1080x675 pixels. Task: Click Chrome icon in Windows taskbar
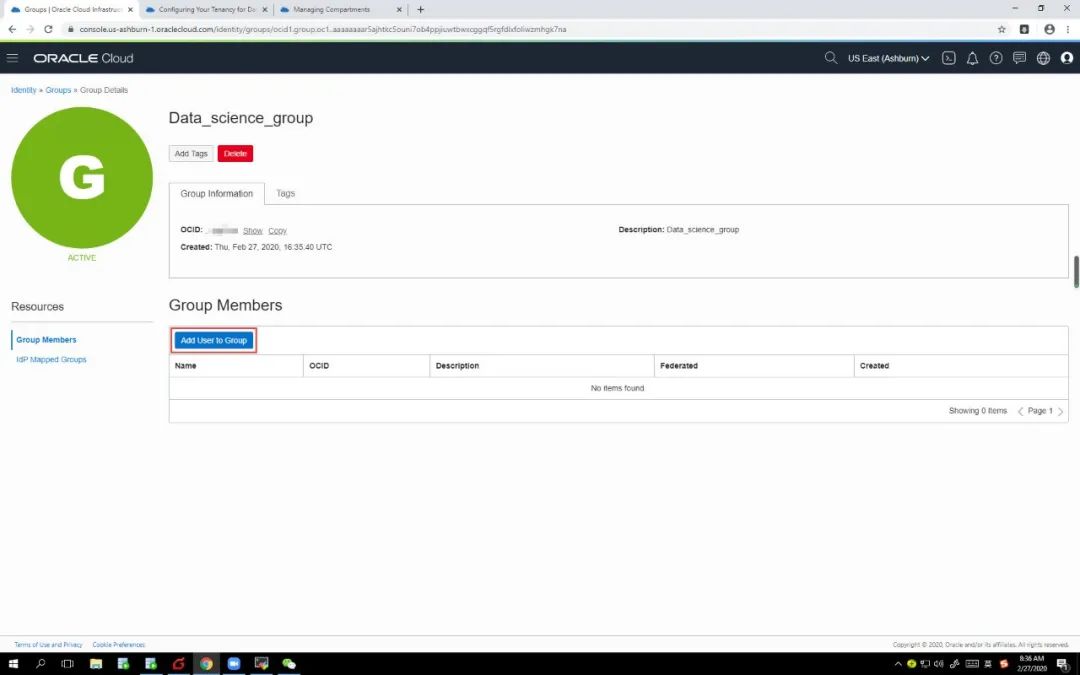[x=206, y=663]
